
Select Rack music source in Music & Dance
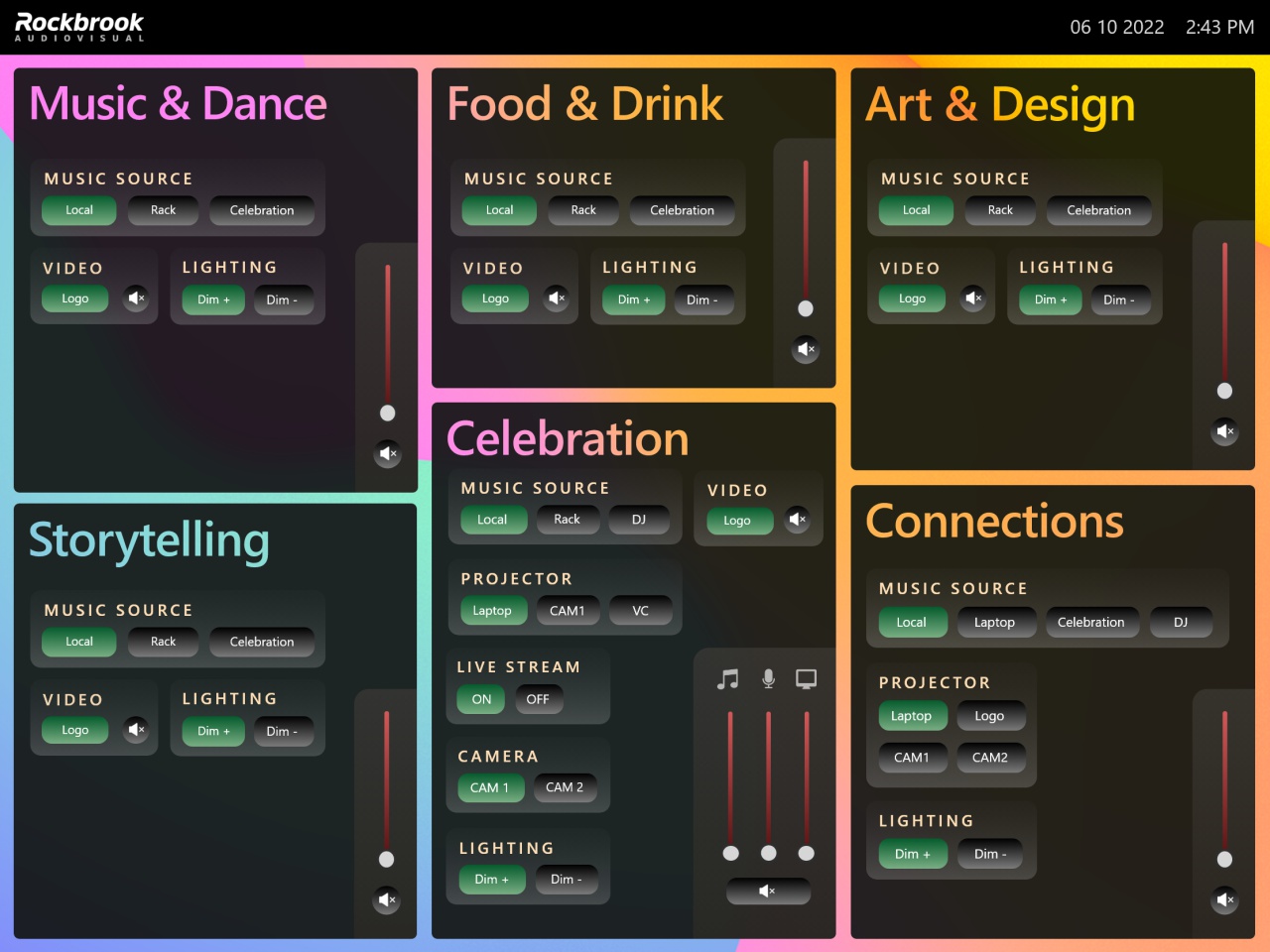(x=163, y=210)
